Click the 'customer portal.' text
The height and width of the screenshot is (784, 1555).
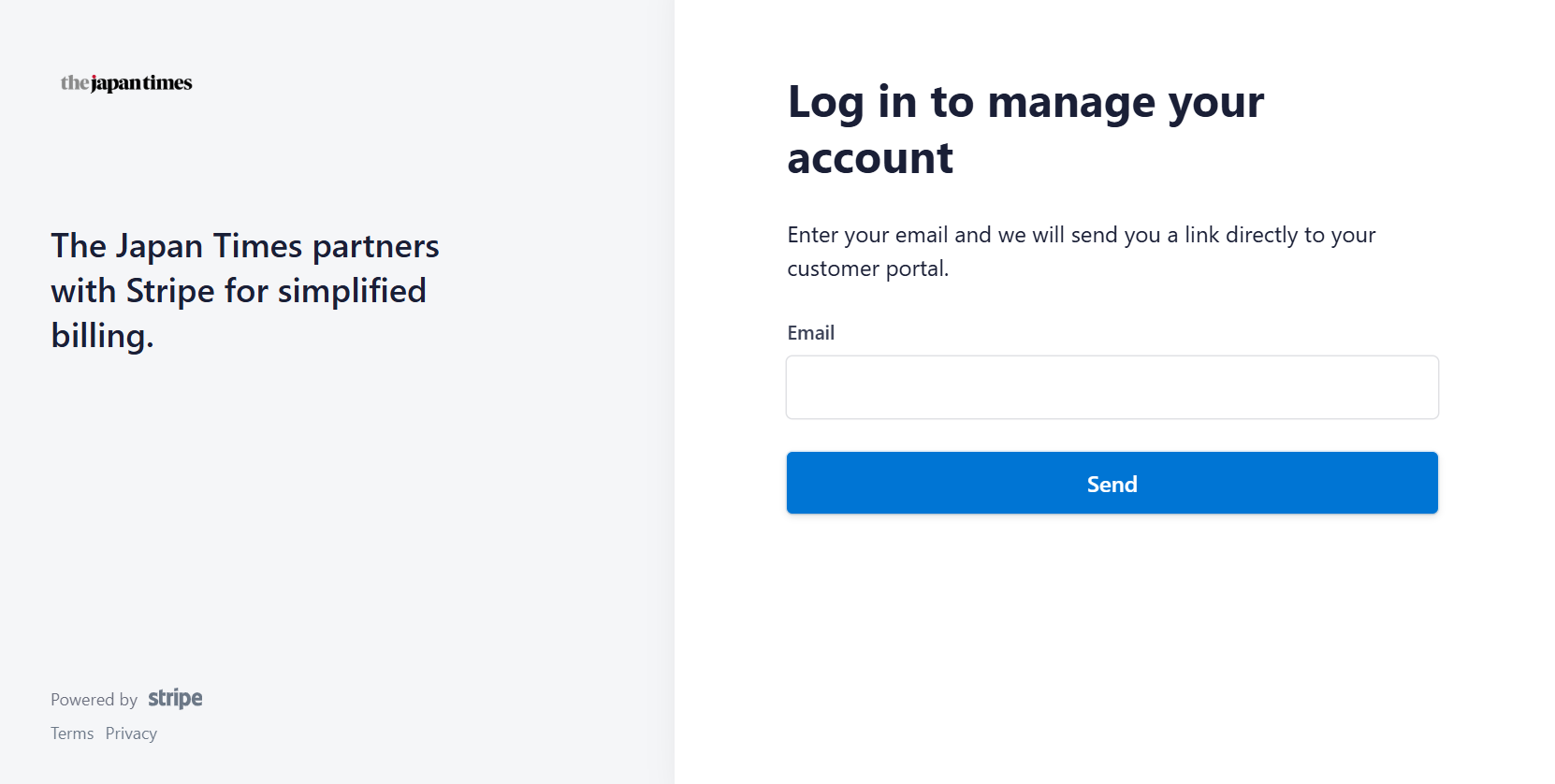click(867, 269)
